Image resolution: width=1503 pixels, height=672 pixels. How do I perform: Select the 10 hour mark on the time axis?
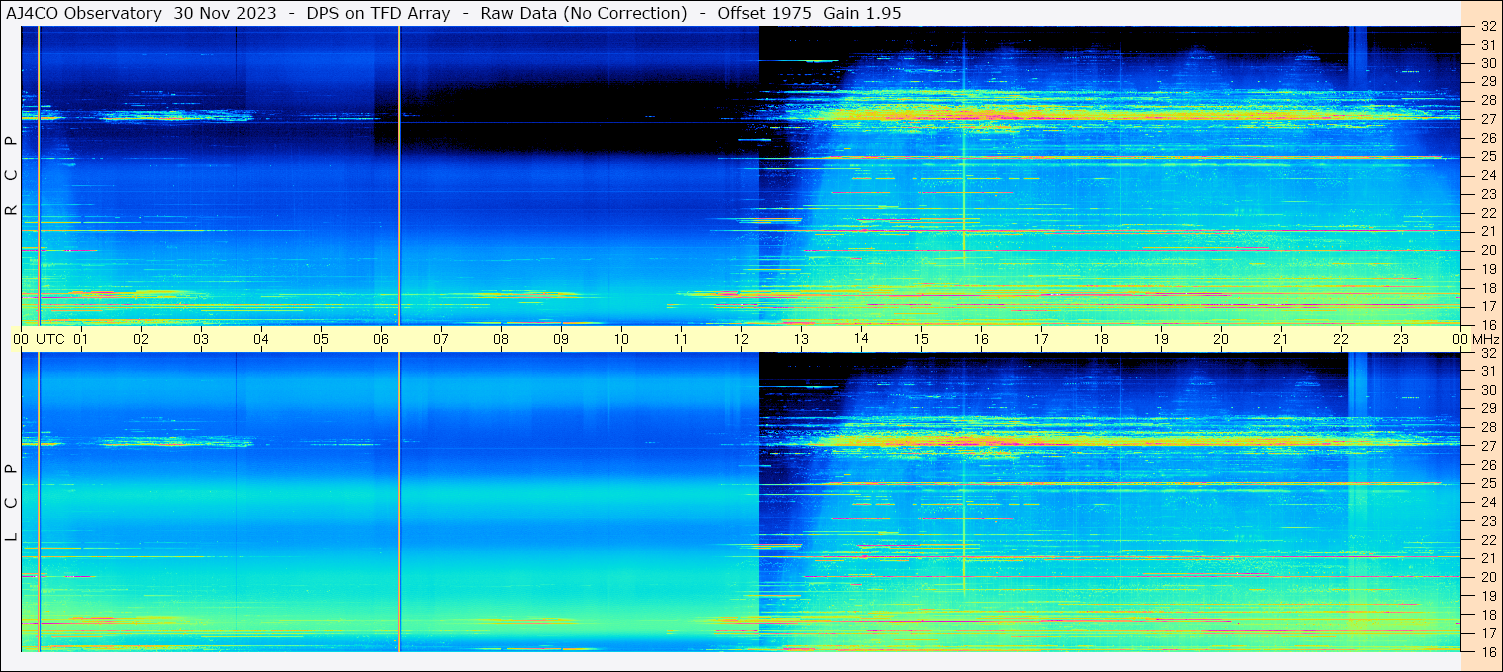tap(621, 339)
